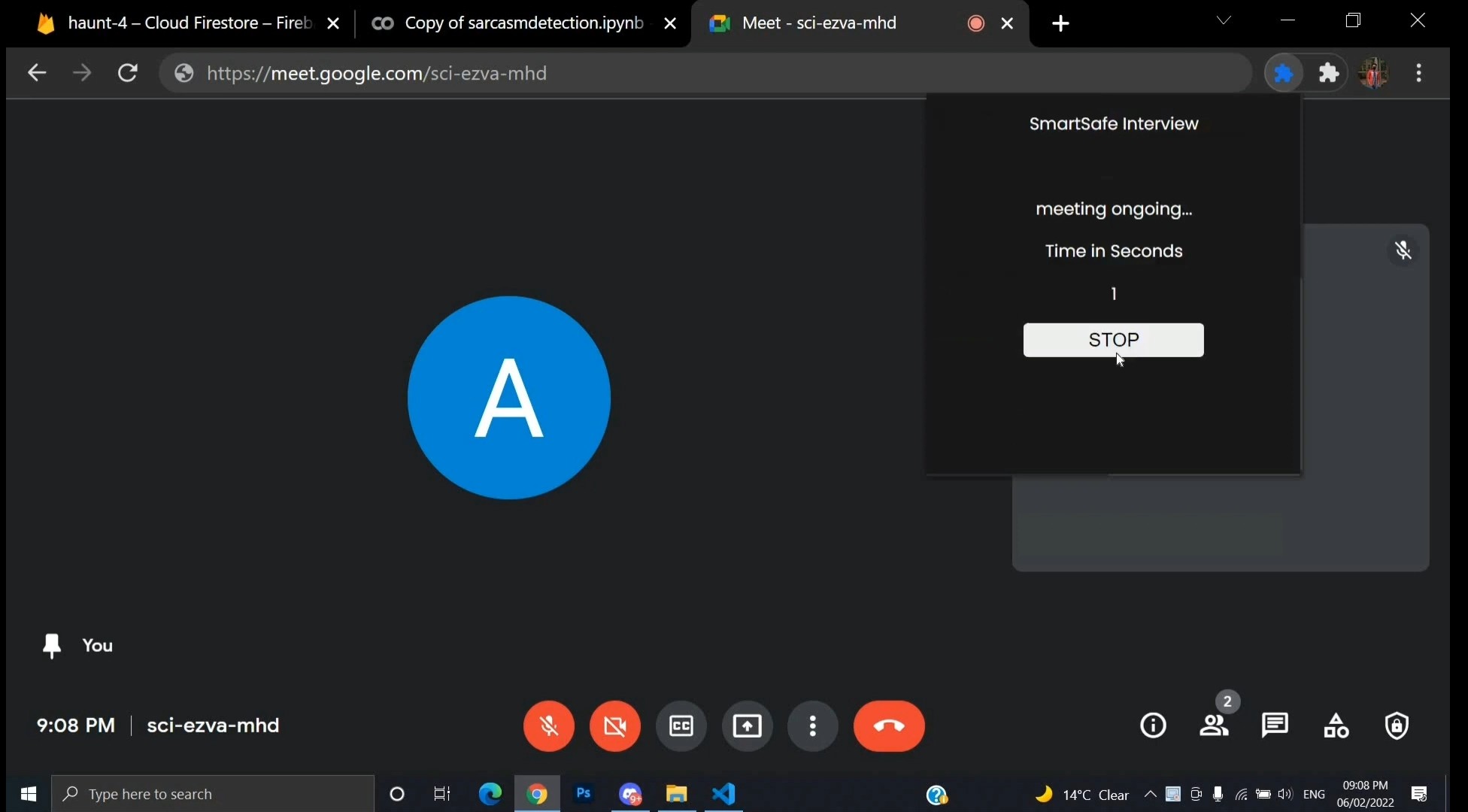Show hidden system tray icons

click(1150, 794)
